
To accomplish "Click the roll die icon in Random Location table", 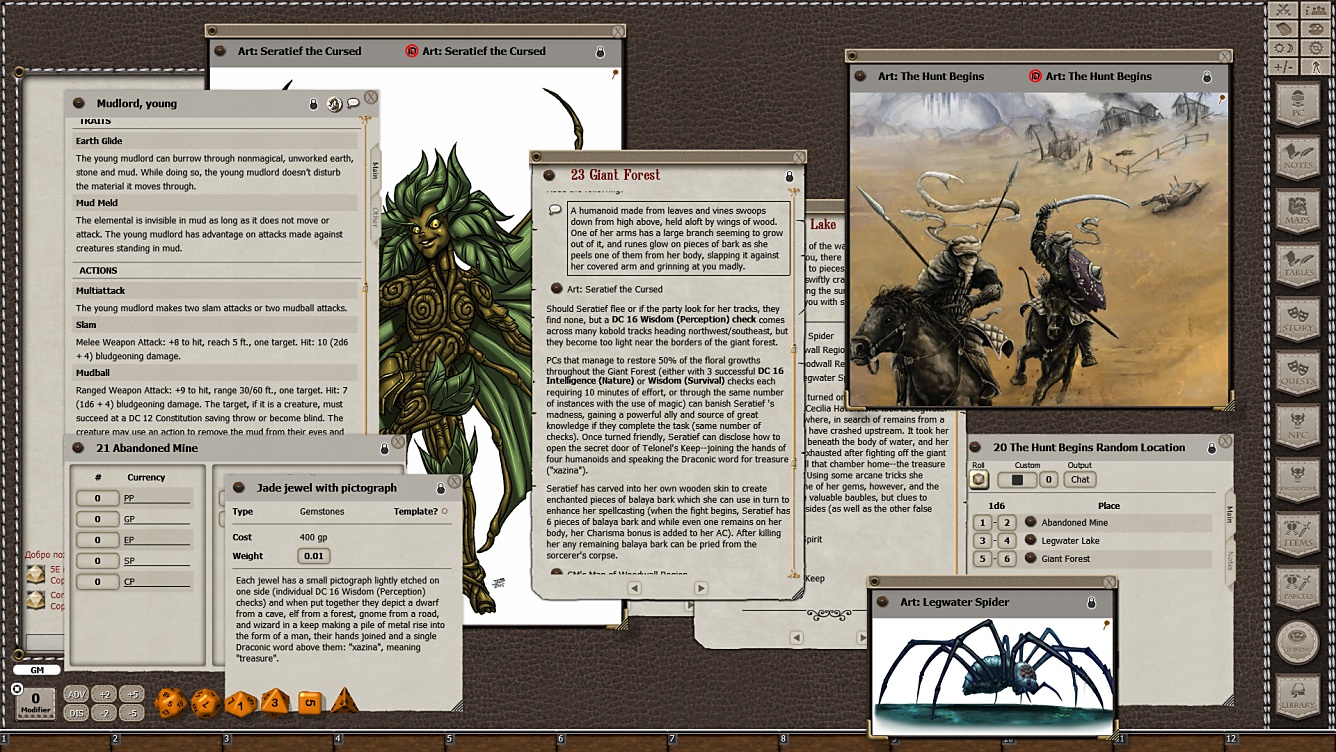I will (x=979, y=480).
